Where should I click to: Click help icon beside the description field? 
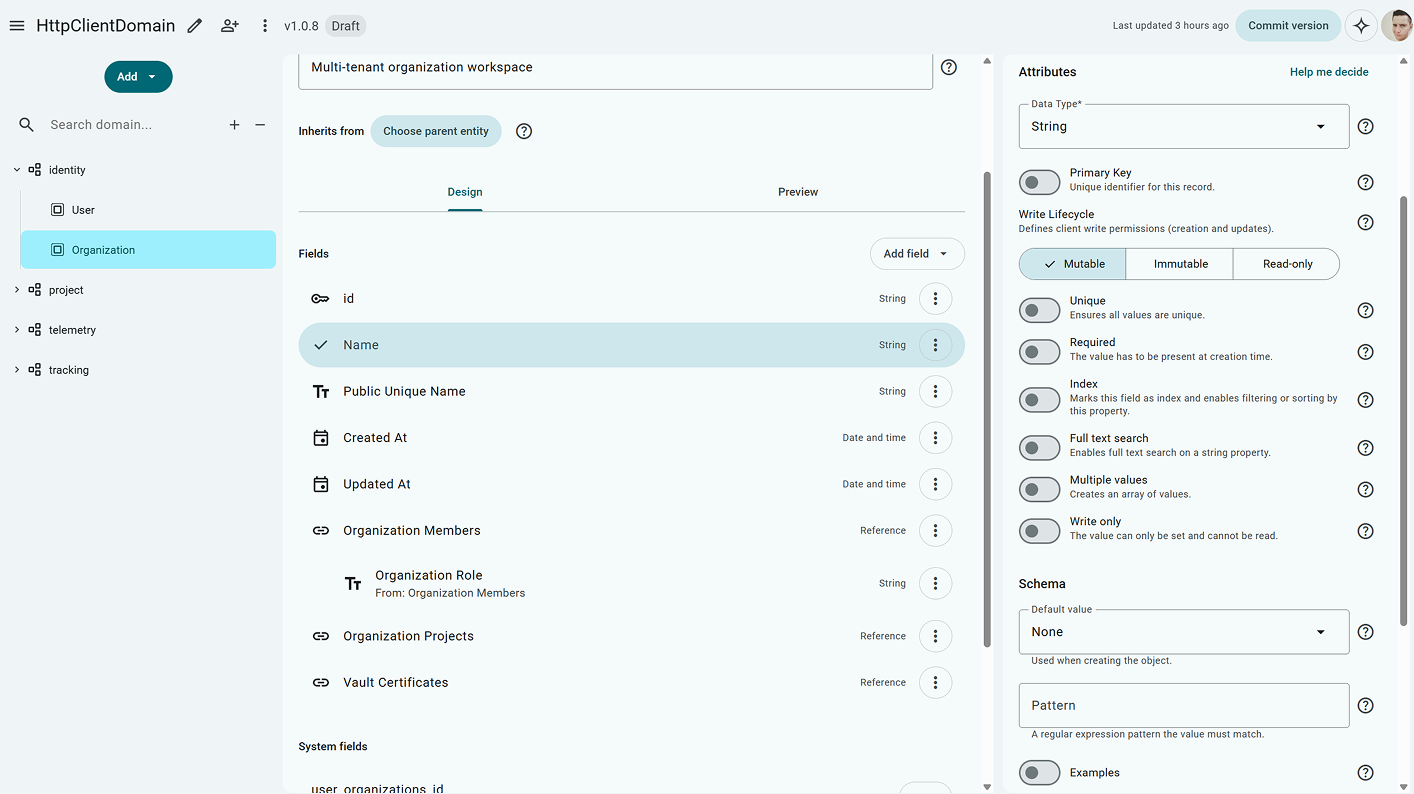tap(949, 67)
